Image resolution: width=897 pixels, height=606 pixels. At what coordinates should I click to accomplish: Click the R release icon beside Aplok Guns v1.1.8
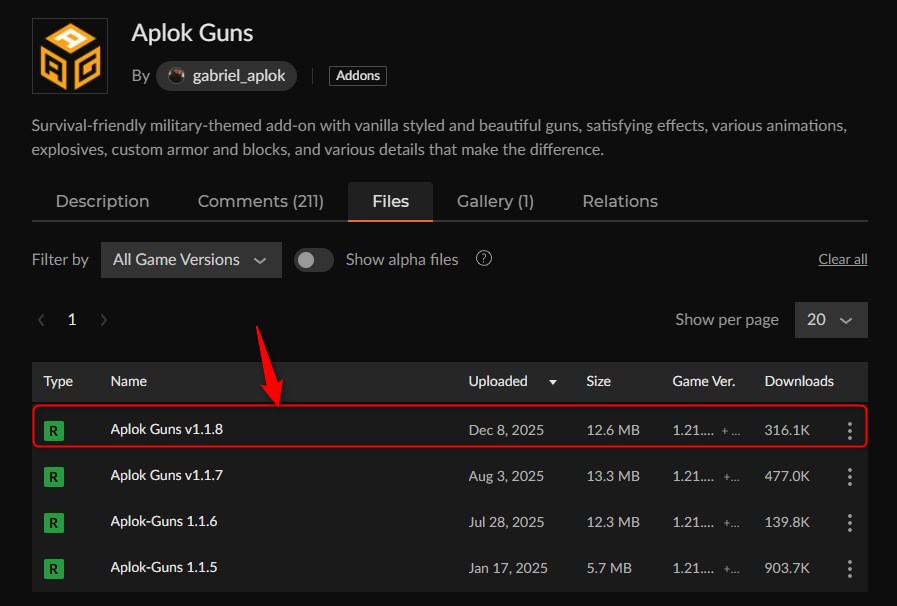coord(53,429)
